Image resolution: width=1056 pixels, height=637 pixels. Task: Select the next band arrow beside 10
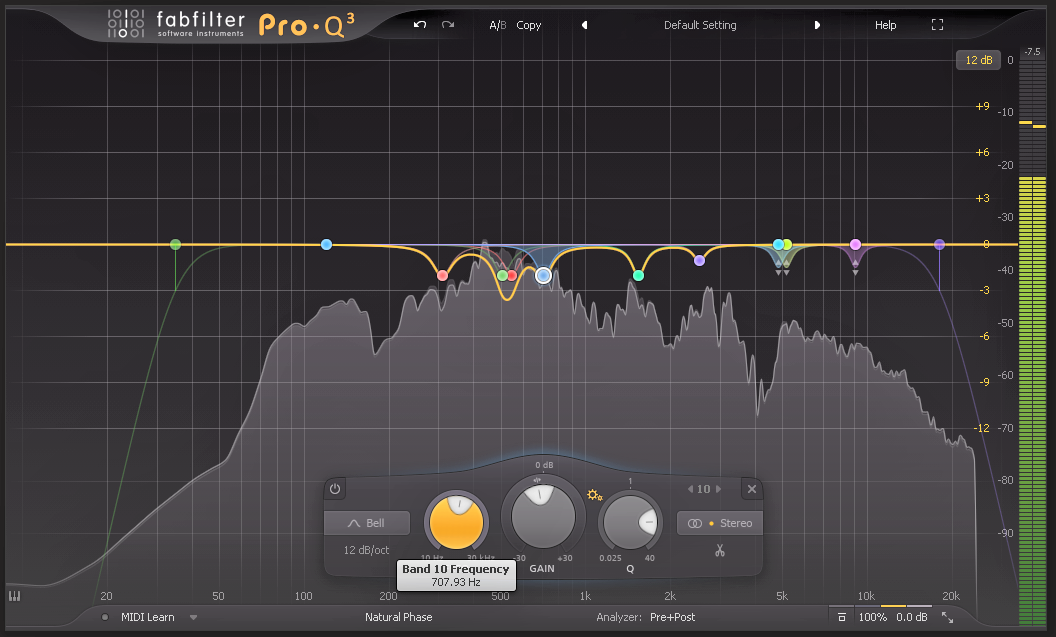coord(719,489)
